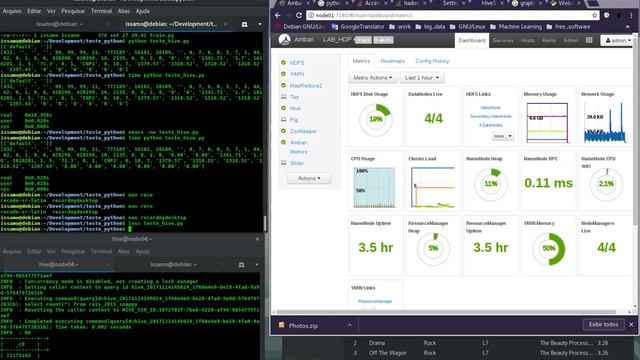Open Terminal menu in hive@node04 terminal
The image size is (640, 360).
[101, 251]
